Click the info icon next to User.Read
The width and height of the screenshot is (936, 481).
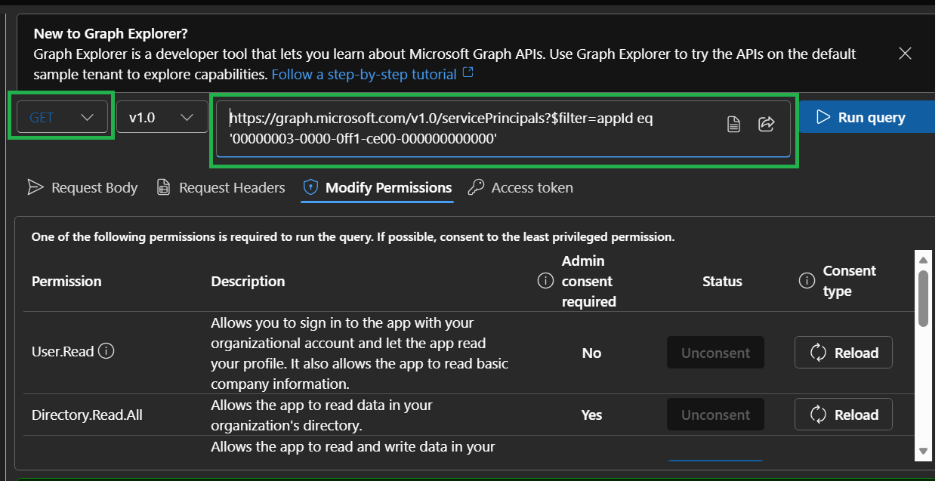[x=106, y=351]
